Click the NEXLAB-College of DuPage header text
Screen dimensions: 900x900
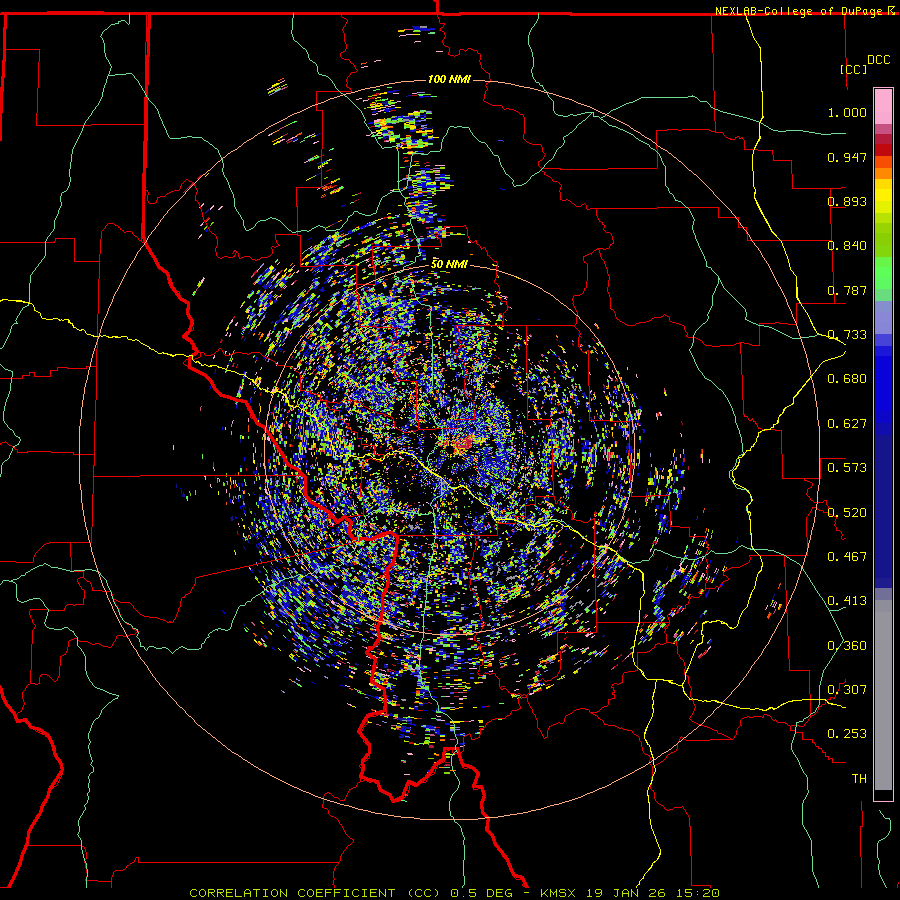(x=798, y=11)
